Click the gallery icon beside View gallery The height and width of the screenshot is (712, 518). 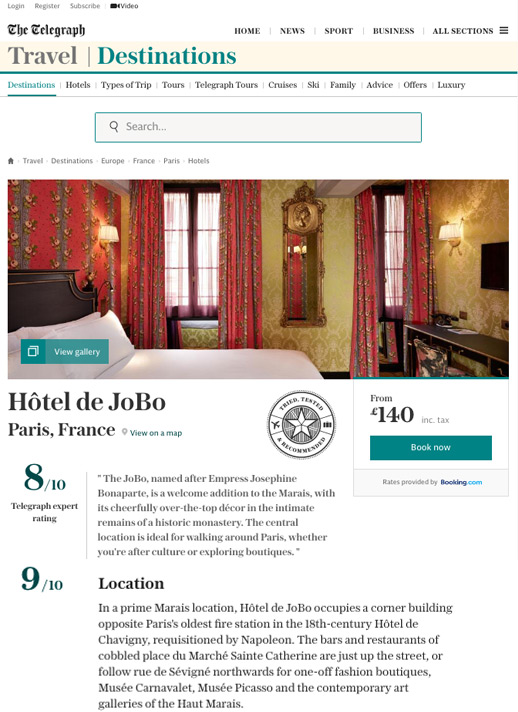[x=33, y=351]
